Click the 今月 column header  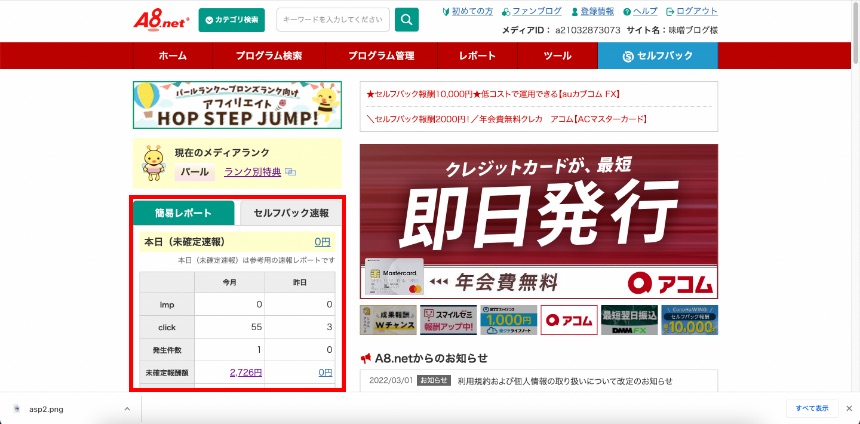[x=229, y=282]
